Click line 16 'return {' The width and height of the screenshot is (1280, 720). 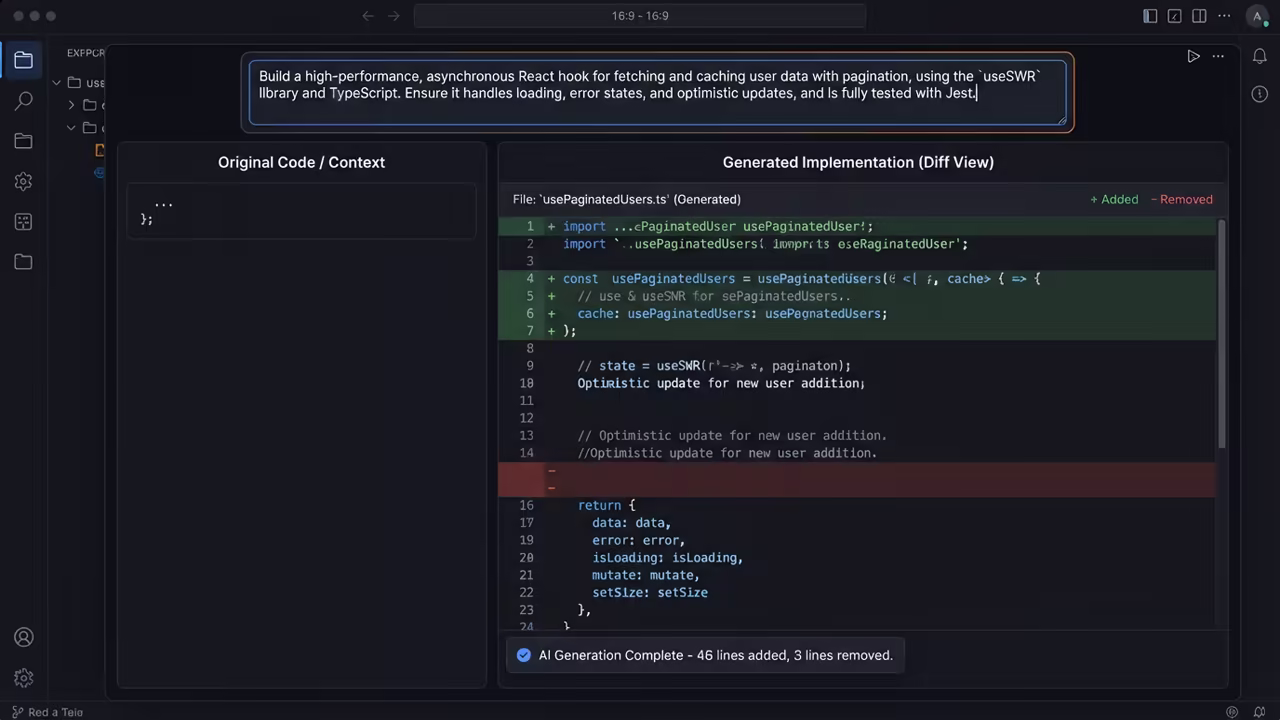(606, 506)
